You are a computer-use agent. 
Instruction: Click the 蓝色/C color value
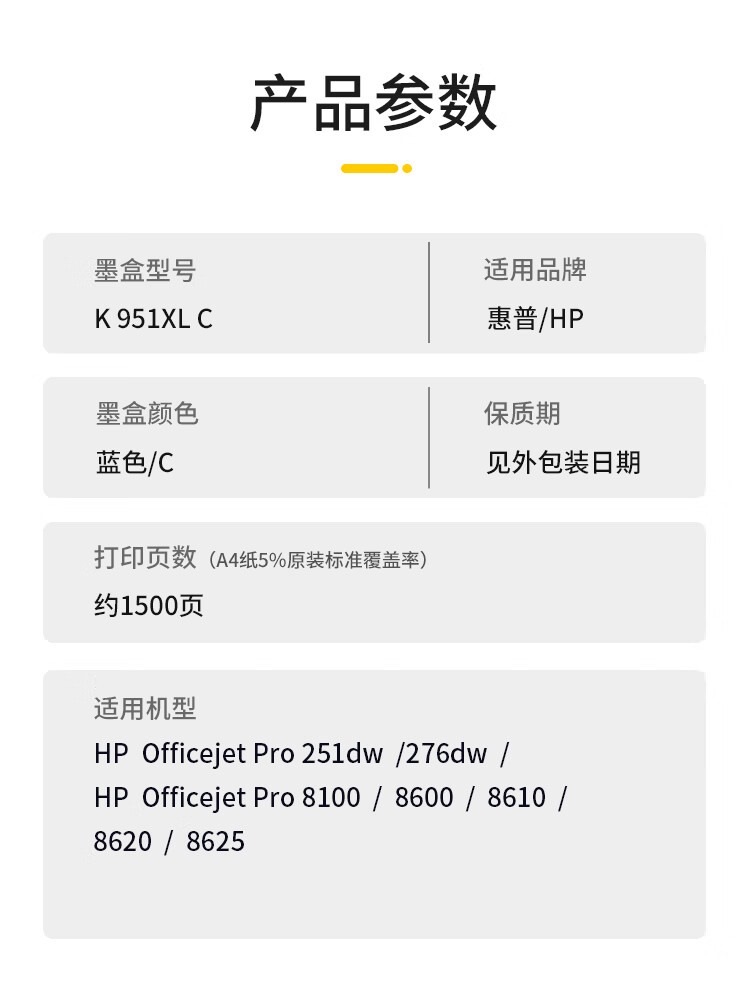(x=135, y=463)
